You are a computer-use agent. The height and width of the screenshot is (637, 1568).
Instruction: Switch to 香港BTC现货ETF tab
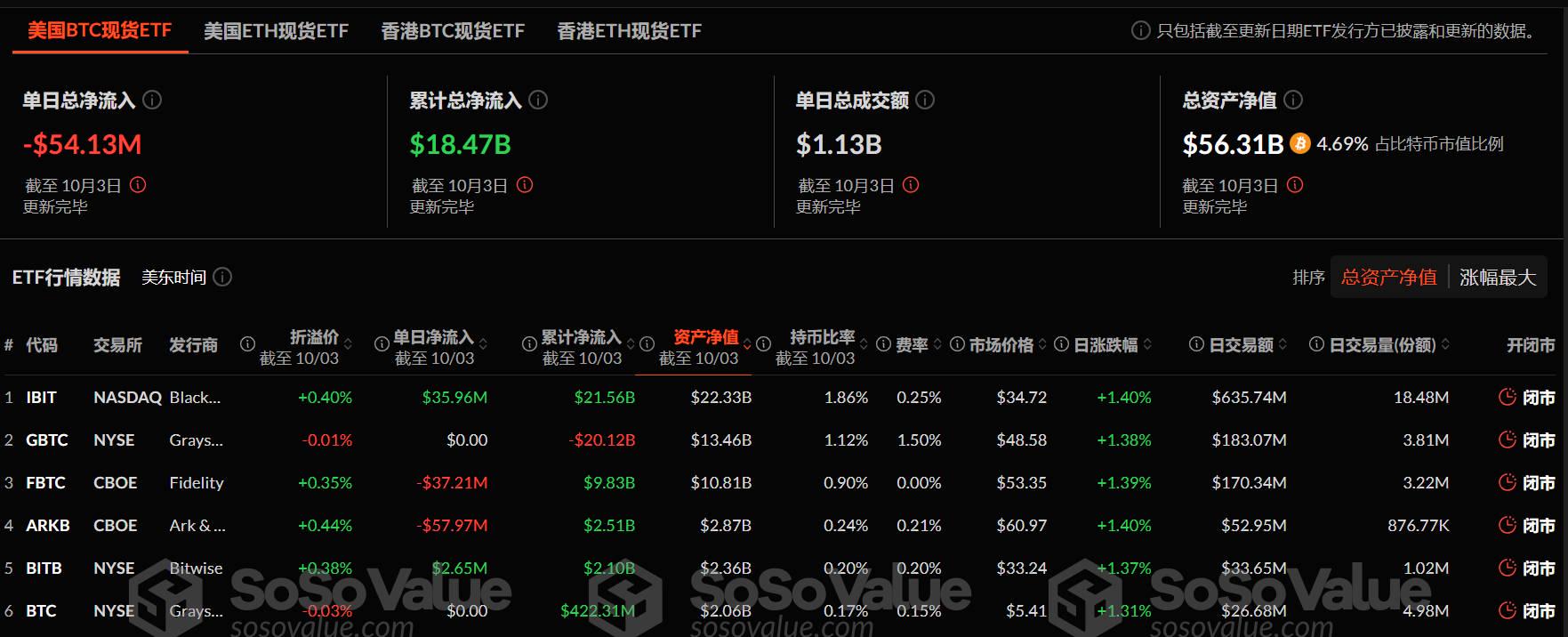coord(453,31)
